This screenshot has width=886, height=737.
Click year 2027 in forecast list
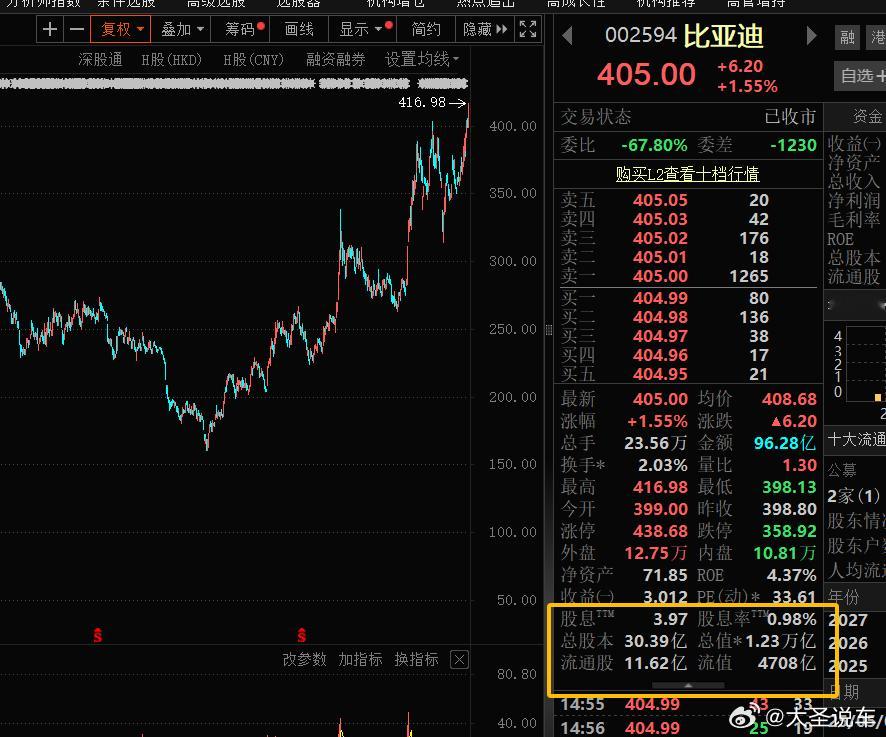(848, 620)
